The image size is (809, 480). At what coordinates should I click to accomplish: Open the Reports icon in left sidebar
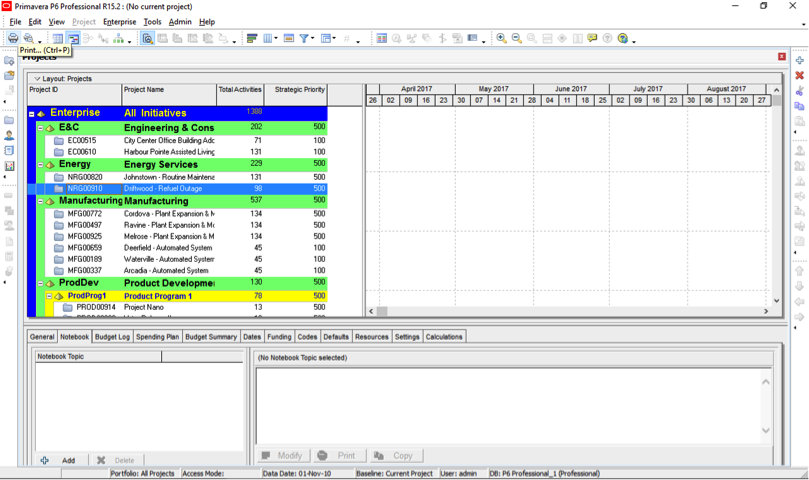(9, 151)
